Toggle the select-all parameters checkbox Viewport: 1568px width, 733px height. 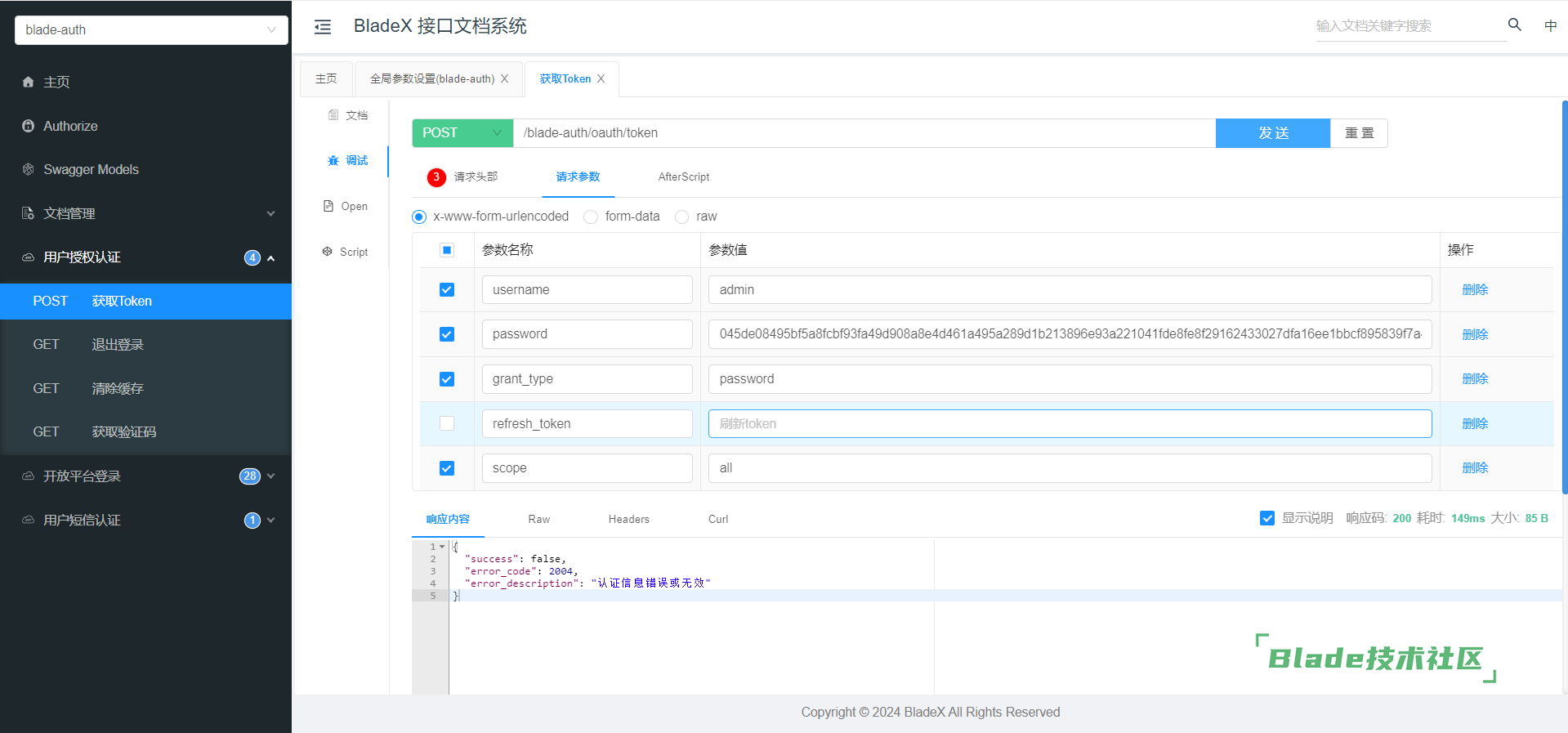pos(447,250)
